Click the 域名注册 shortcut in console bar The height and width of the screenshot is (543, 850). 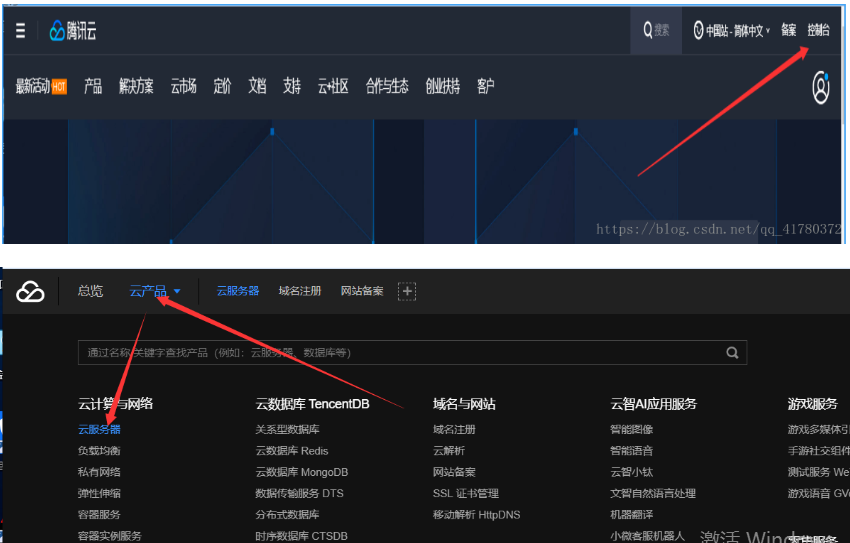click(300, 291)
